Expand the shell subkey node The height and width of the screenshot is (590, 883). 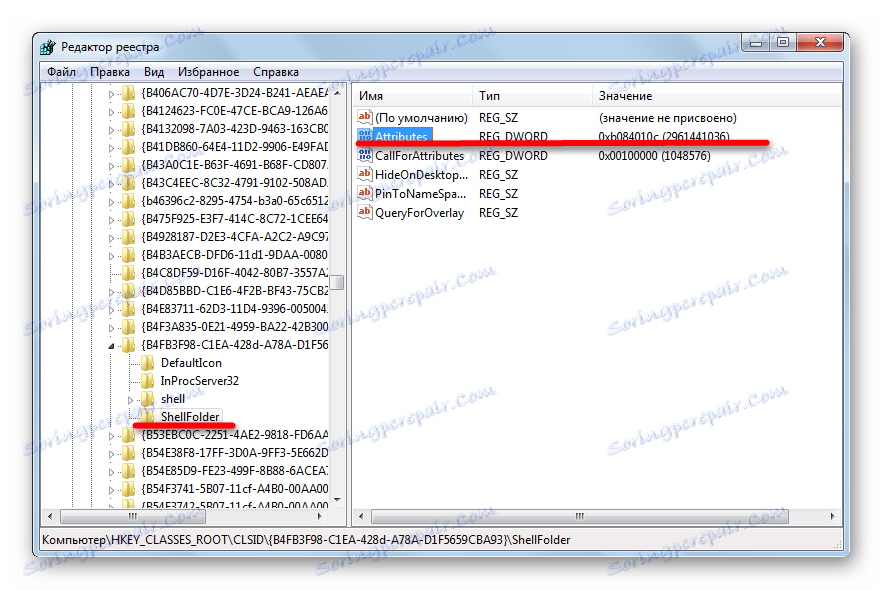130,400
